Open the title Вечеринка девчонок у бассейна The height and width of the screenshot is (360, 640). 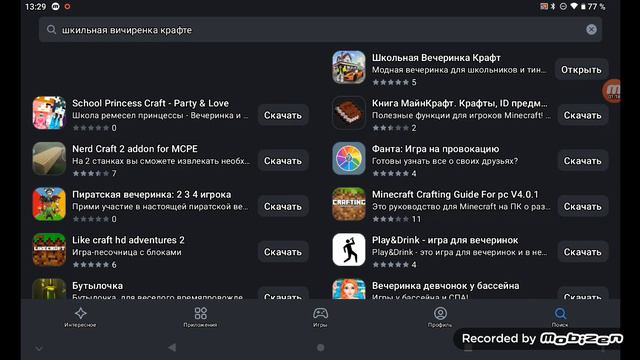(445, 286)
